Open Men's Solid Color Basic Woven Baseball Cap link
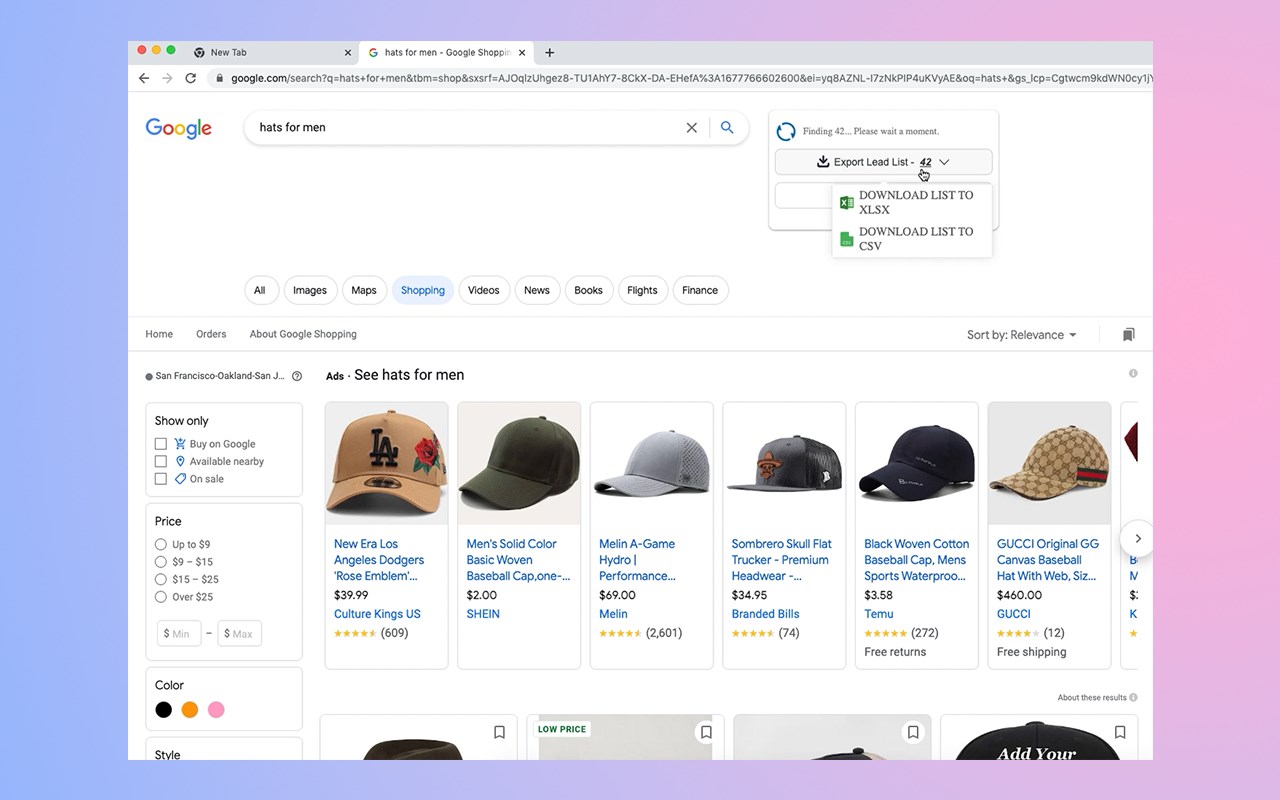The height and width of the screenshot is (800, 1280). [518, 560]
